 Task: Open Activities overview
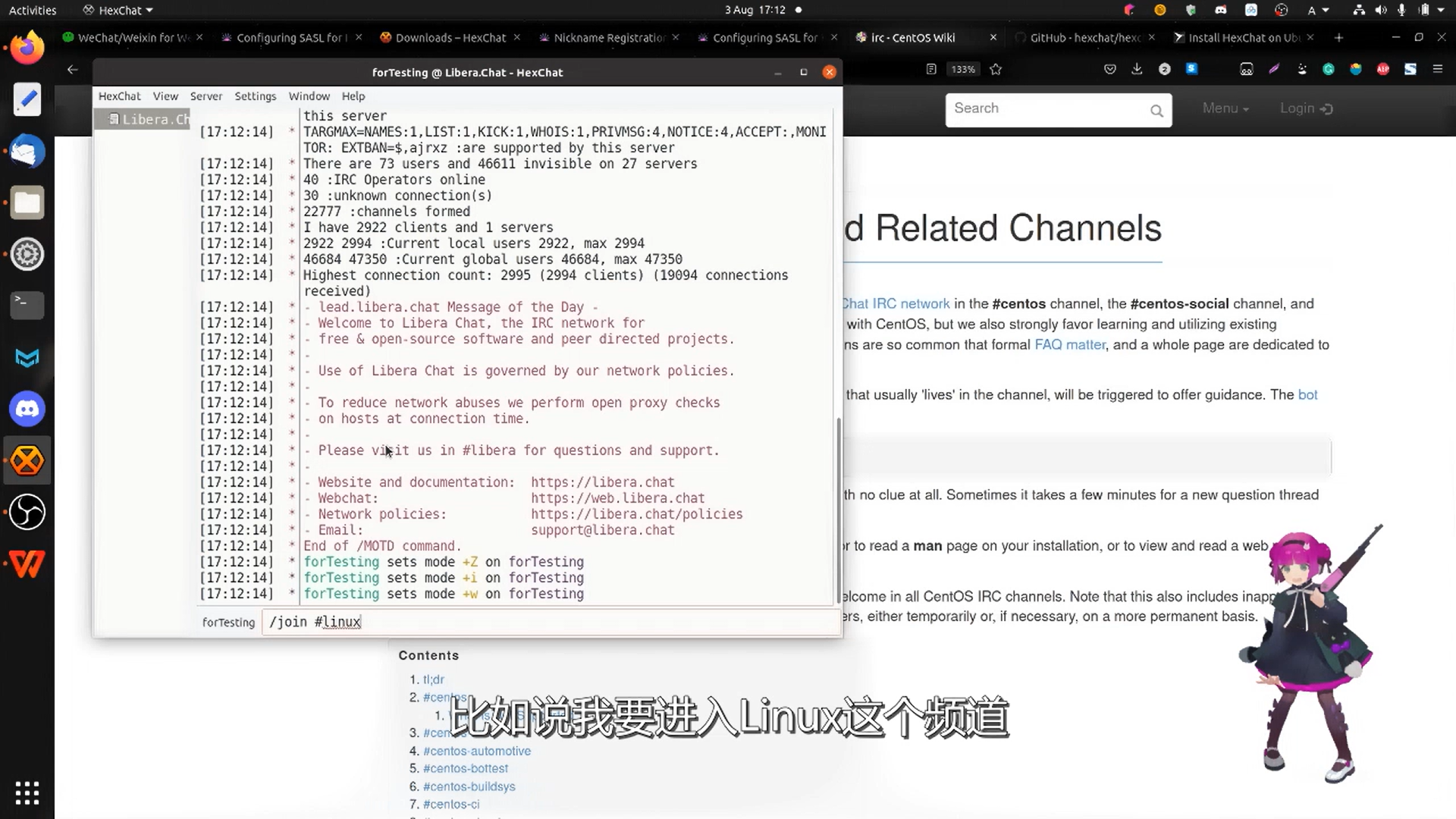pos(33,10)
